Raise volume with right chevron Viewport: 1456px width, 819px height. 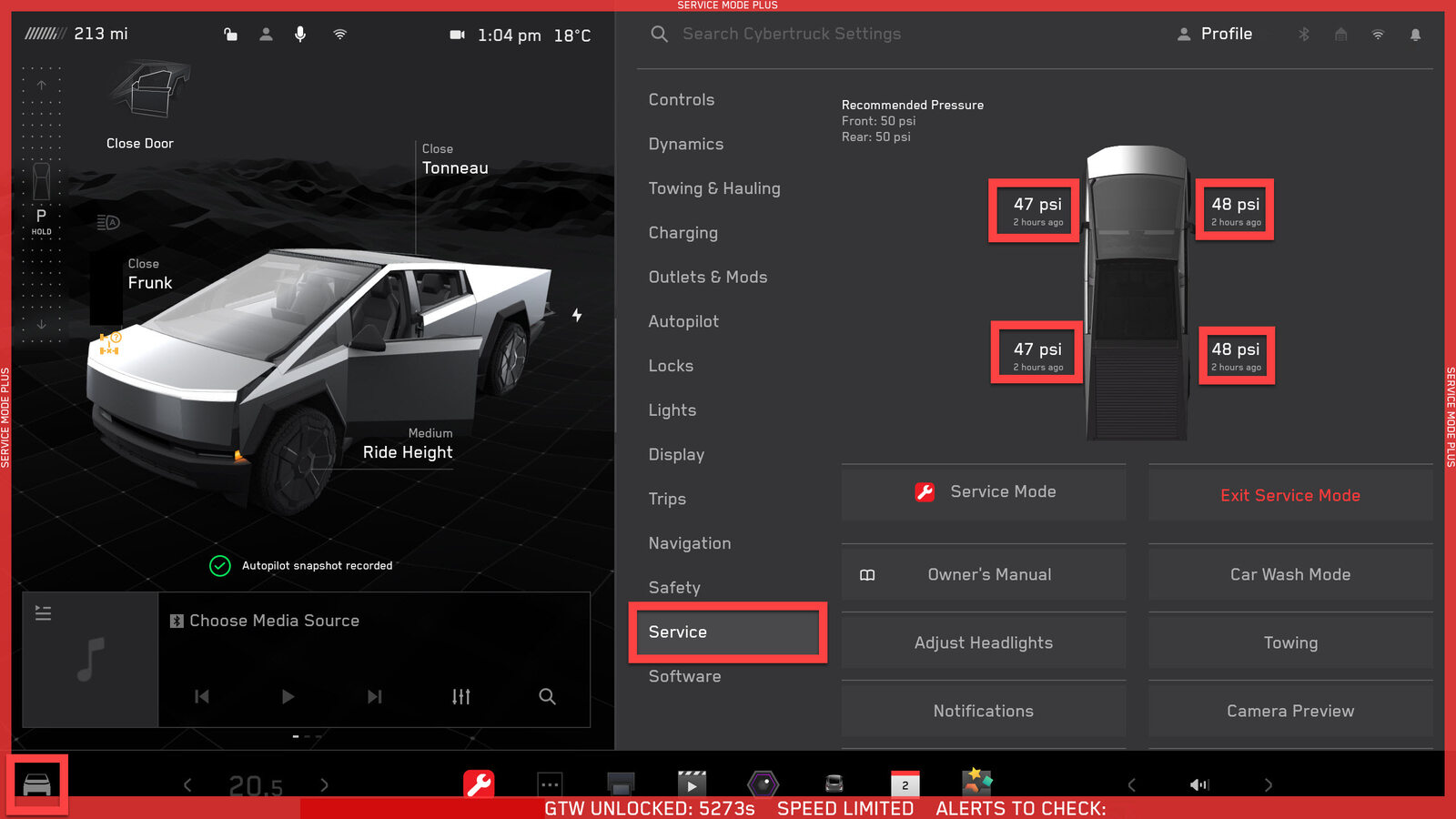pos(1268,784)
